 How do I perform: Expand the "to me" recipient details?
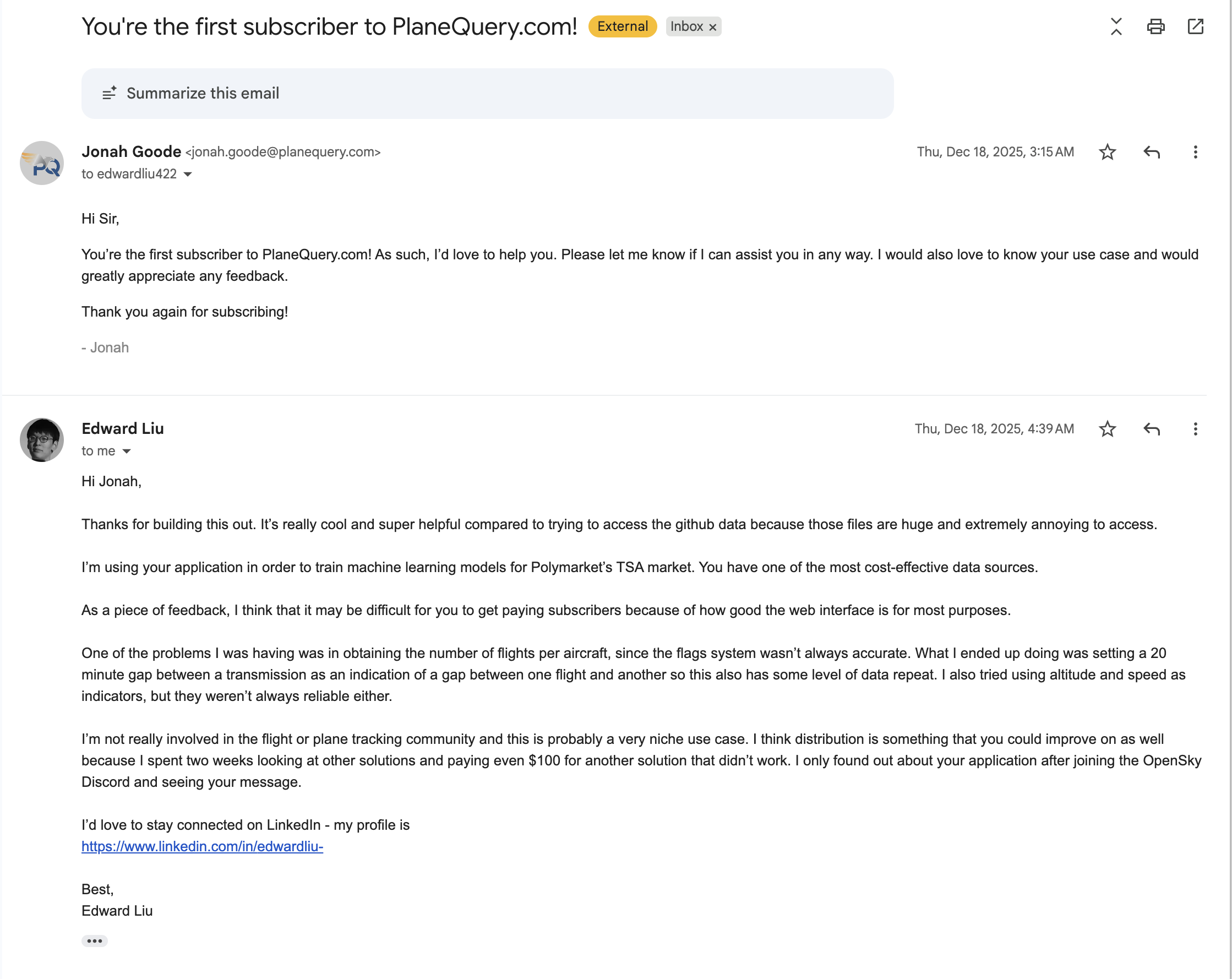coord(127,452)
